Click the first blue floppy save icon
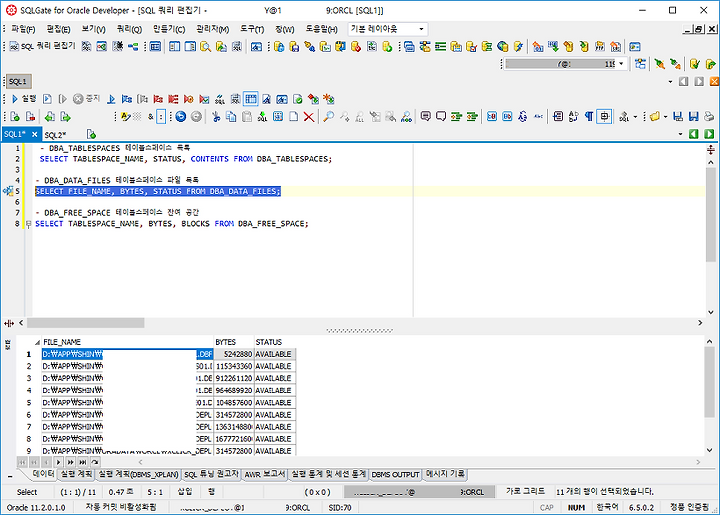Viewport: 720px width, 515px height. pos(678,117)
